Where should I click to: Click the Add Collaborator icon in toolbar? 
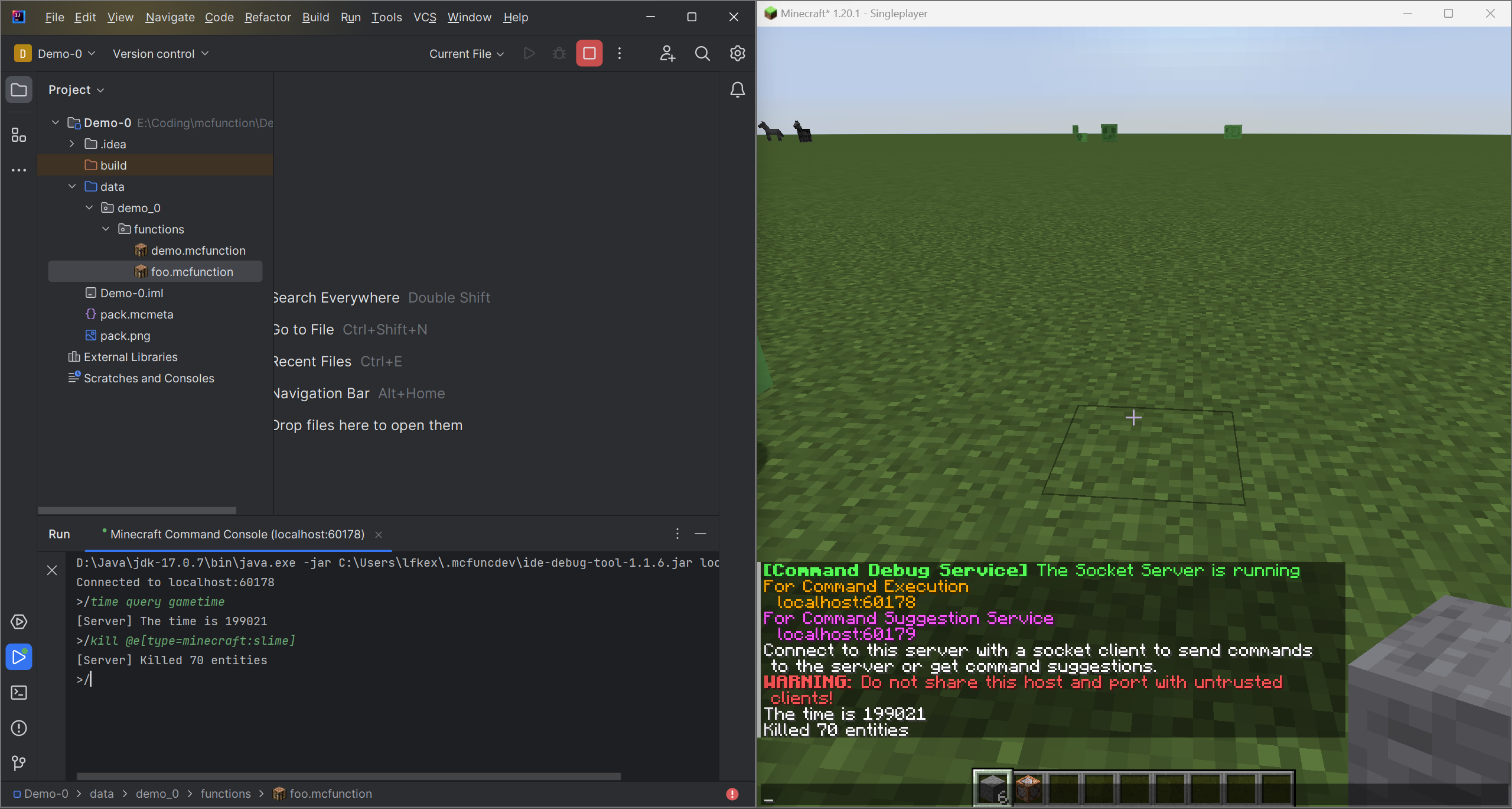[x=666, y=53]
